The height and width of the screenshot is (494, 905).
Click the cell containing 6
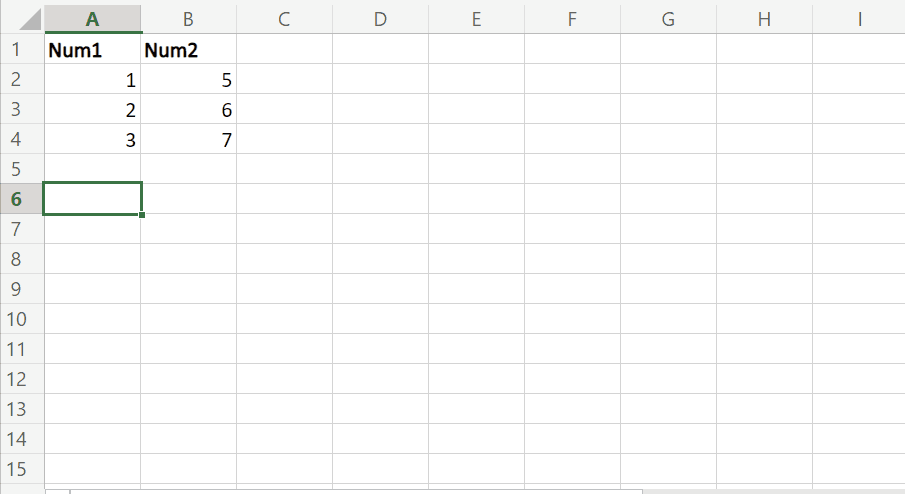[x=189, y=110]
